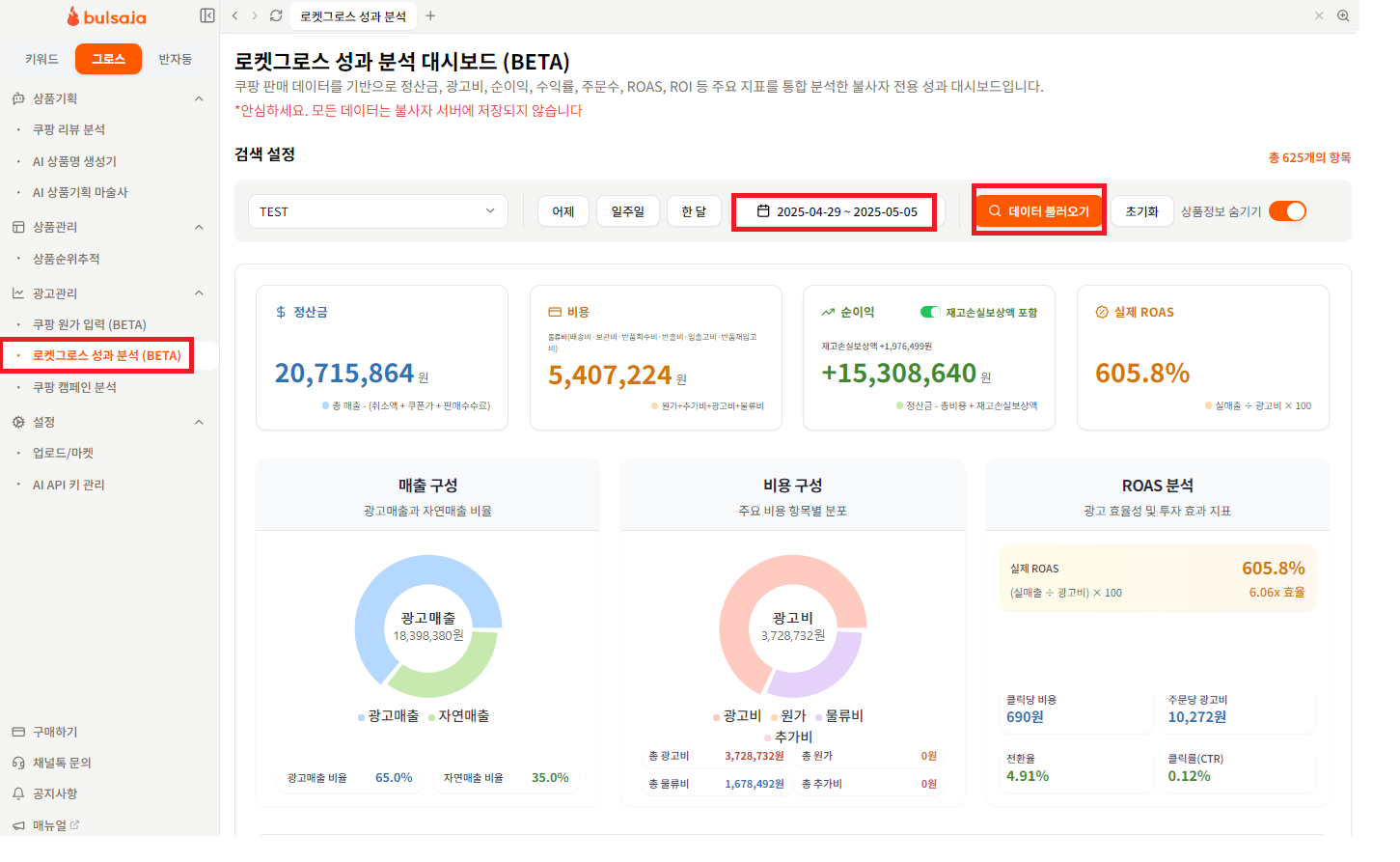Open AI API 키 관리 menu item
1400x862 pixels.
(x=69, y=485)
